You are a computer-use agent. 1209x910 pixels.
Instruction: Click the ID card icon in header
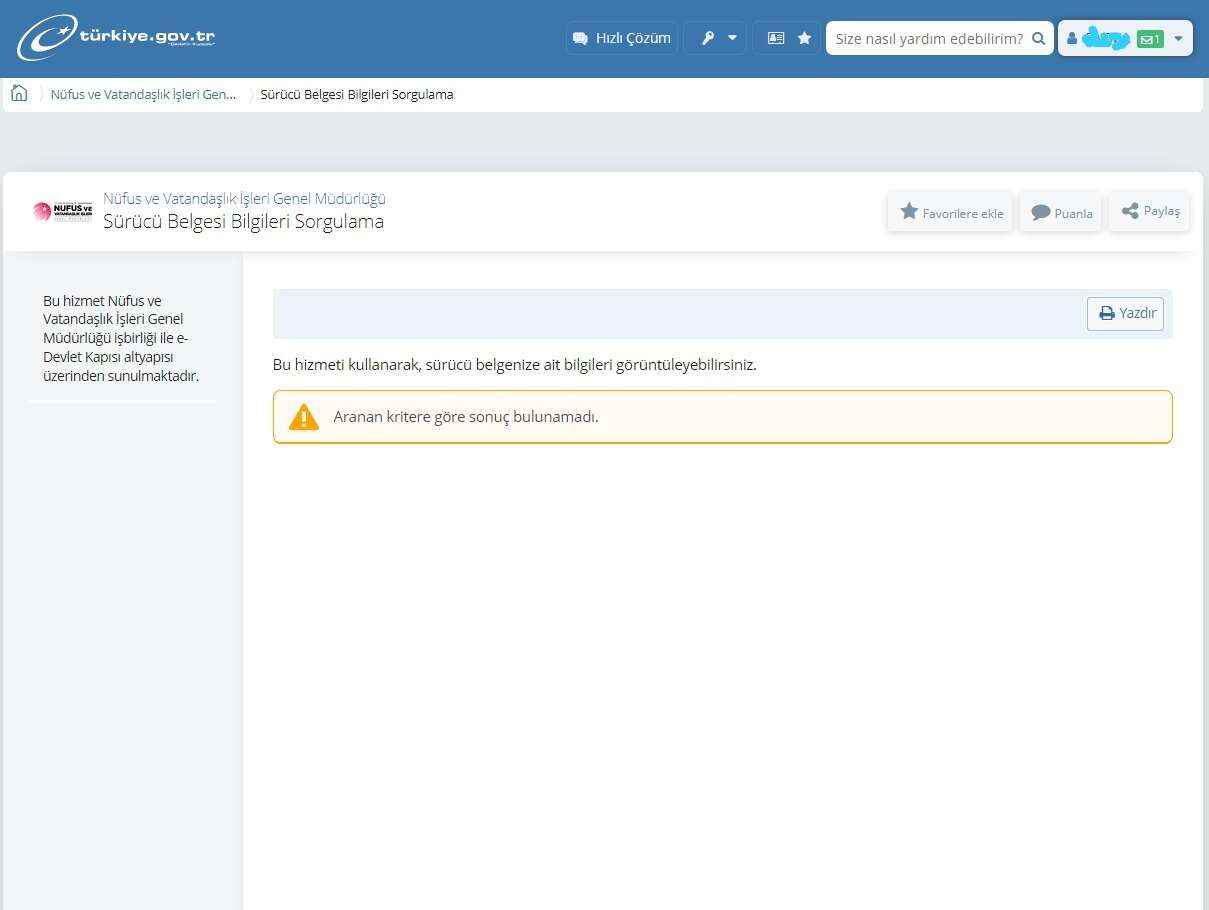pyautogui.click(x=776, y=38)
